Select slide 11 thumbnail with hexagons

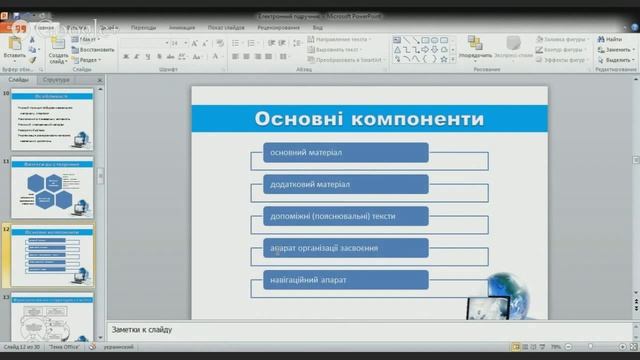pos(52,188)
